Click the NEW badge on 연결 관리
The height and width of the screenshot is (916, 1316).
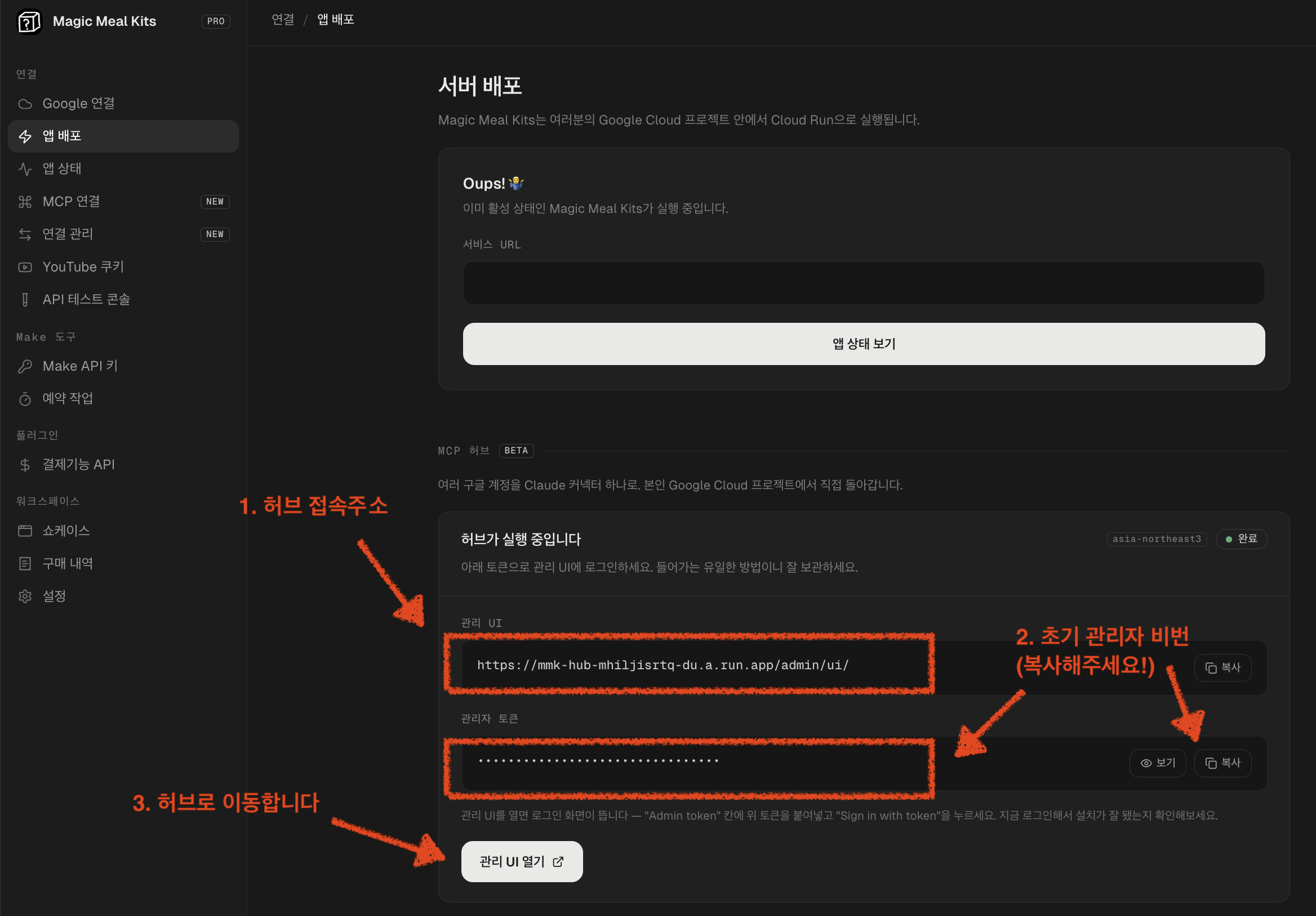click(215, 234)
